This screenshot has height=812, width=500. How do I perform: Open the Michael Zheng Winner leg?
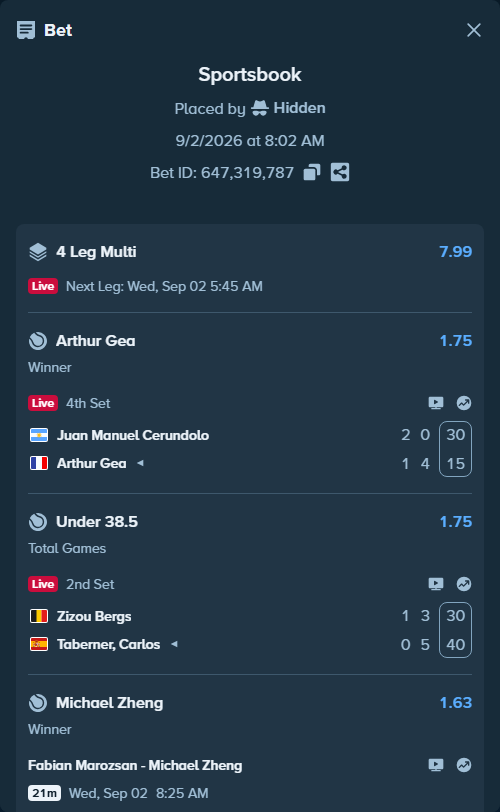pyautogui.click(x=109, y=703)
